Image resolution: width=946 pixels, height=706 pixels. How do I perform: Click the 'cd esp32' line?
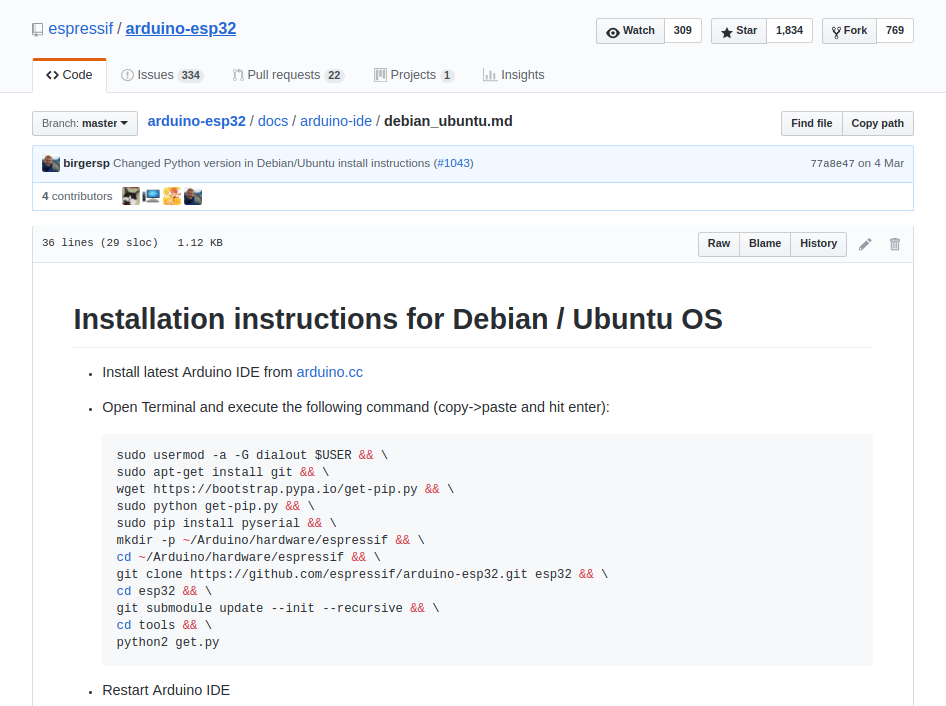(164, 591)
